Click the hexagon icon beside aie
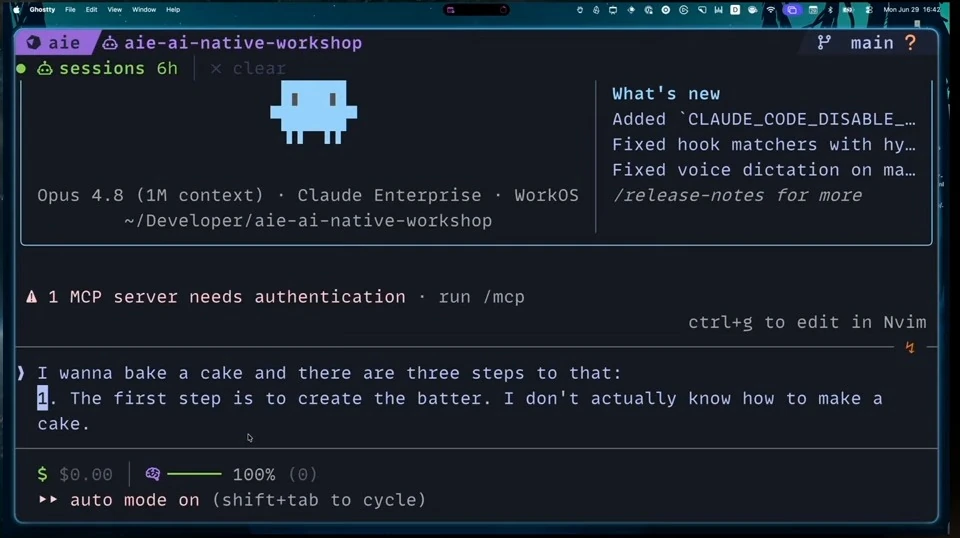Image resolution: width=960 pixels, height=538 pixels. [34, 43]
